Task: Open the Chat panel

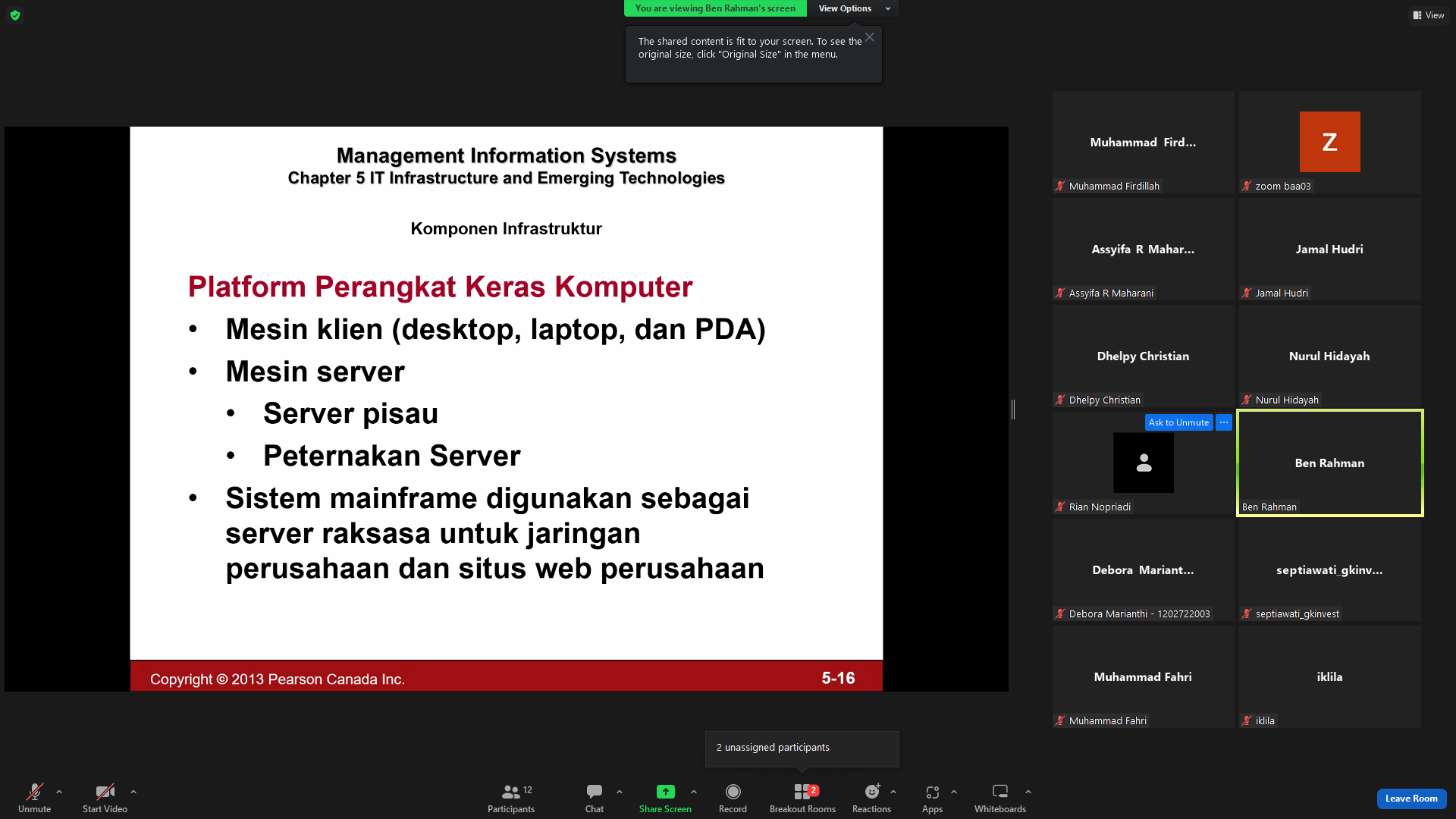Action: (595, 798)
